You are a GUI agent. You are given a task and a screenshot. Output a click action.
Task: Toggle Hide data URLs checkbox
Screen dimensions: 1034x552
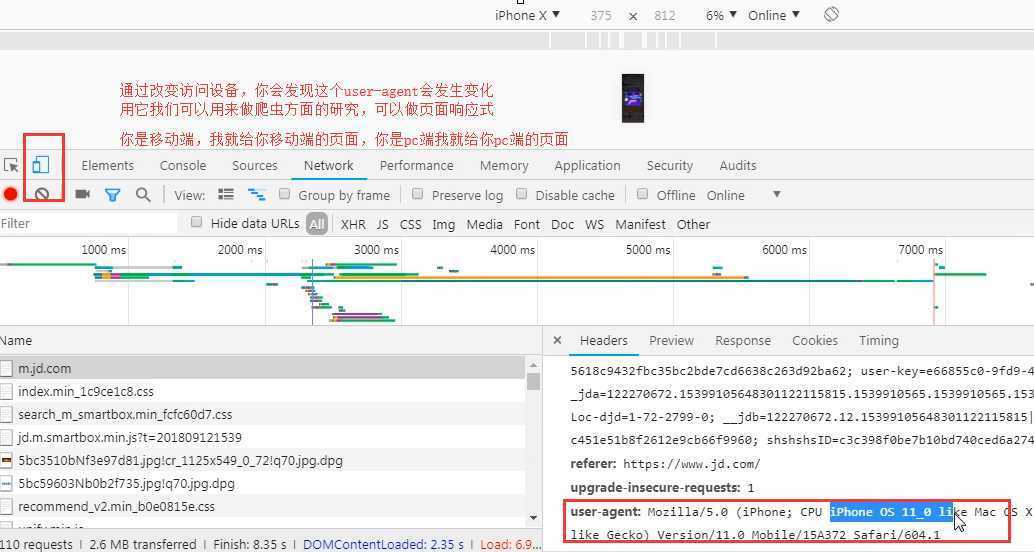(x=196, y=222)
